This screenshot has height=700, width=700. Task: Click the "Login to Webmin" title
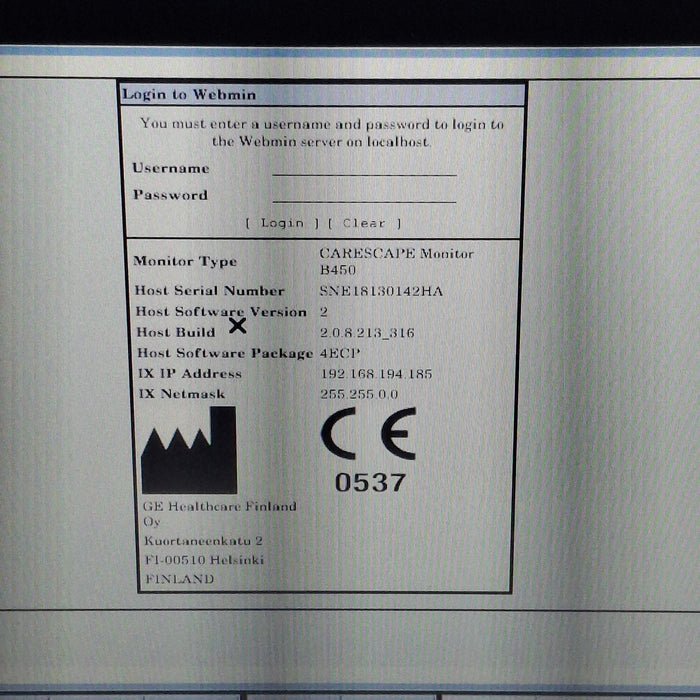pos(189,95)
